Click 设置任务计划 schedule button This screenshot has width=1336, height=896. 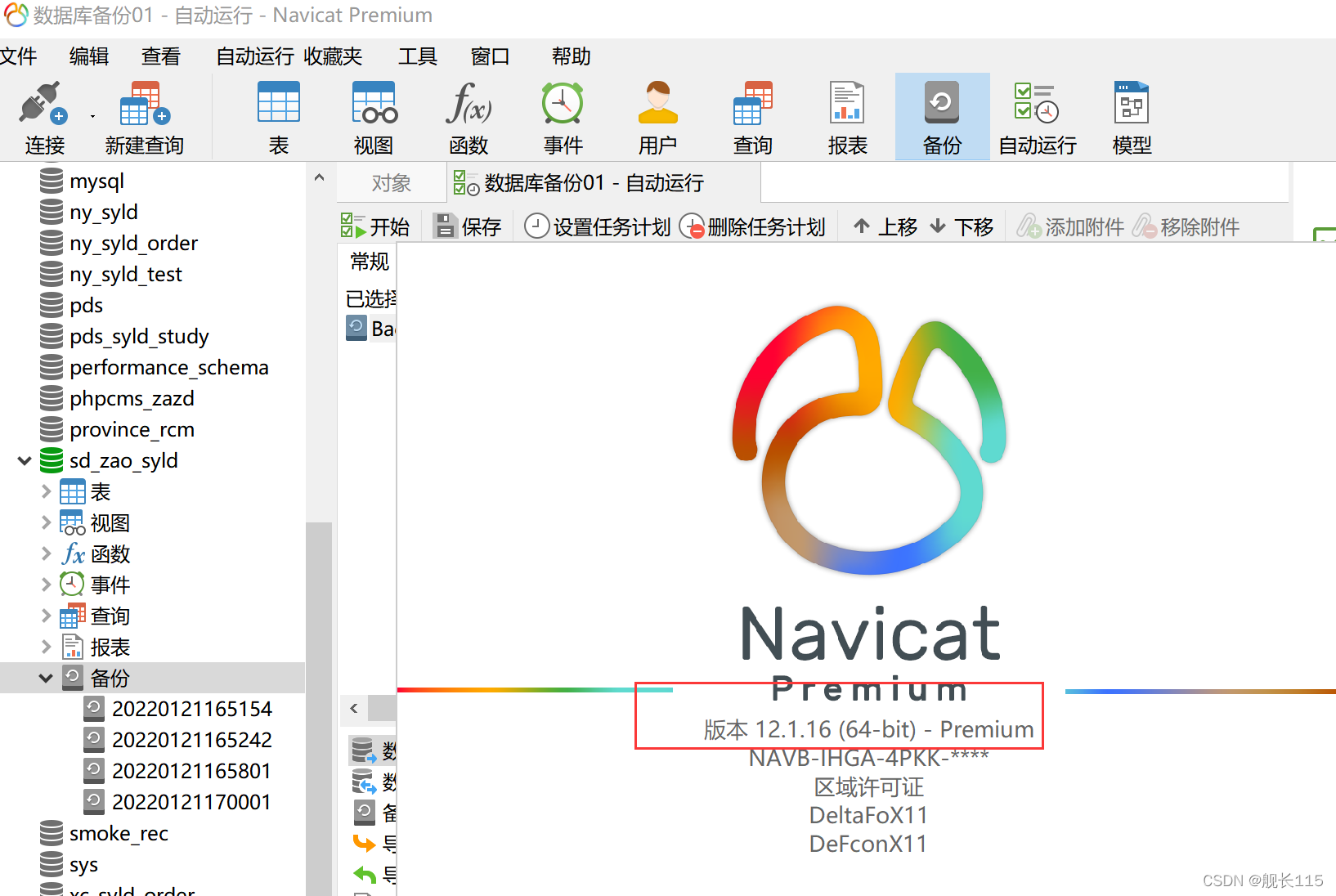pyautogui.click(x=598, y=226)
